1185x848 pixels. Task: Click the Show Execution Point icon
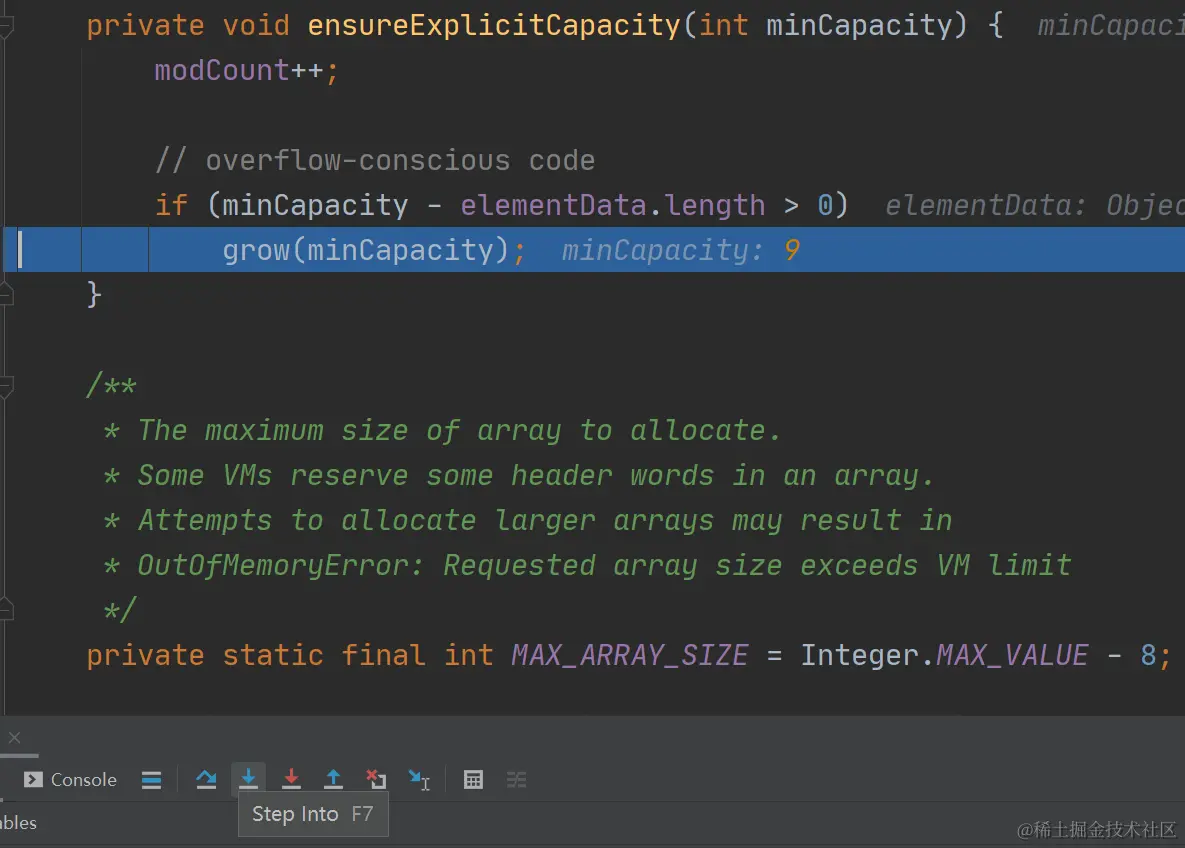point(151,779)
